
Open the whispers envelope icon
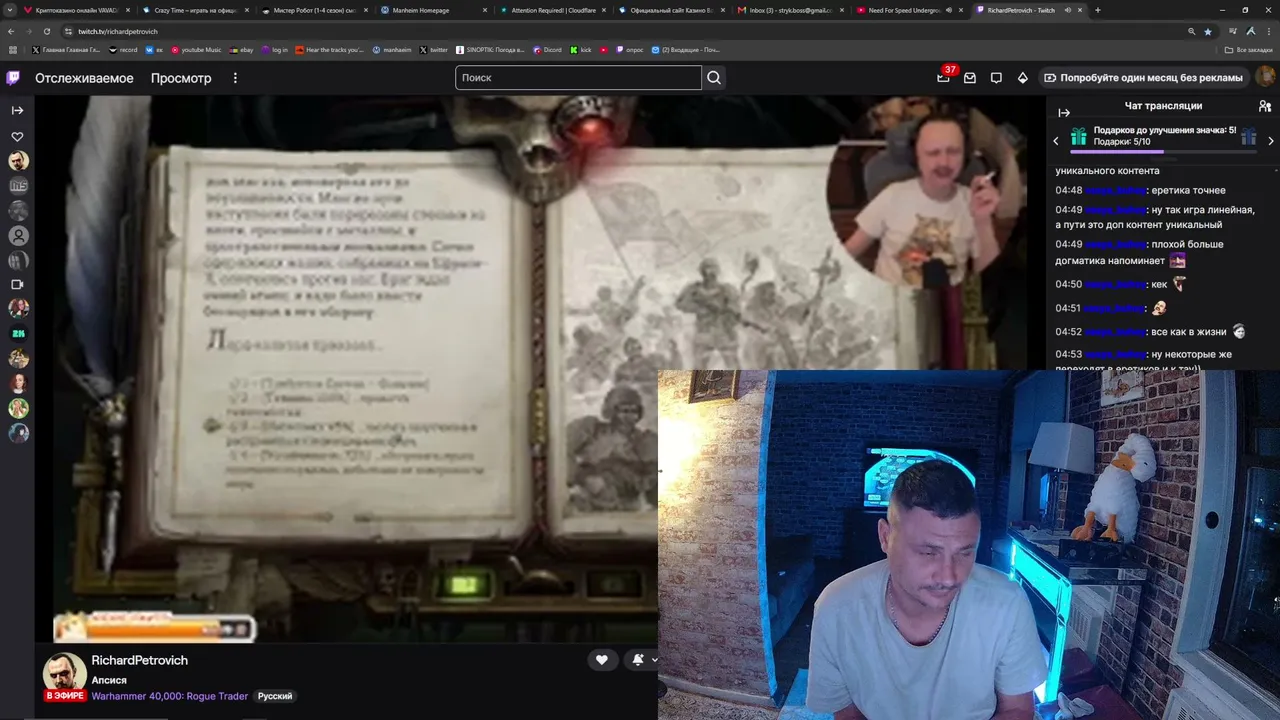970,77
